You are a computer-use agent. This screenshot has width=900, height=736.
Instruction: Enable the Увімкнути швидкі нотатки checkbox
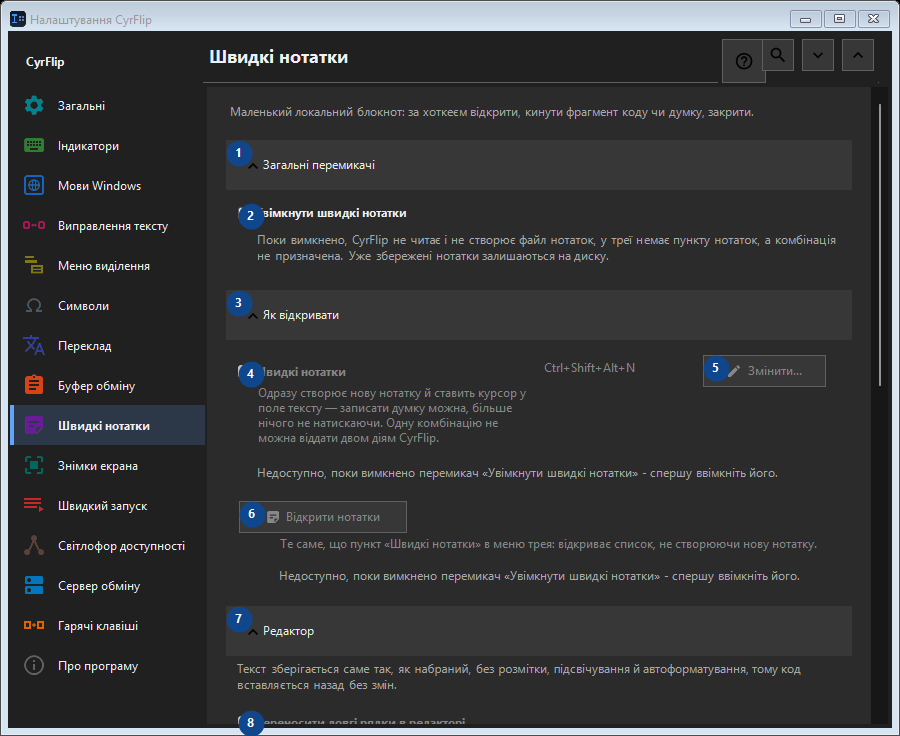click(x=243, y=213)
